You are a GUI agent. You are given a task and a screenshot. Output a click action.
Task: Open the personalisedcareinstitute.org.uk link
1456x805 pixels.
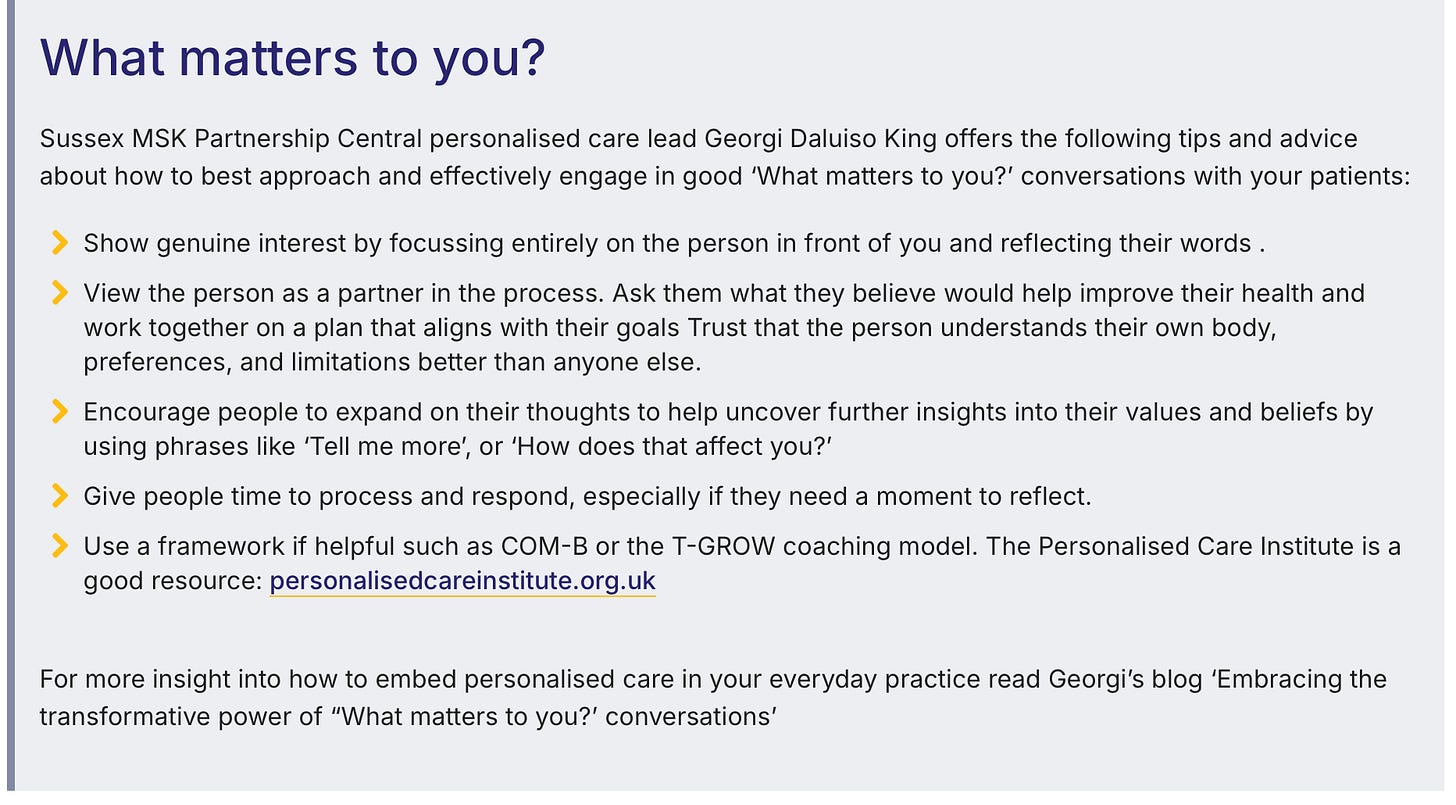462,580
